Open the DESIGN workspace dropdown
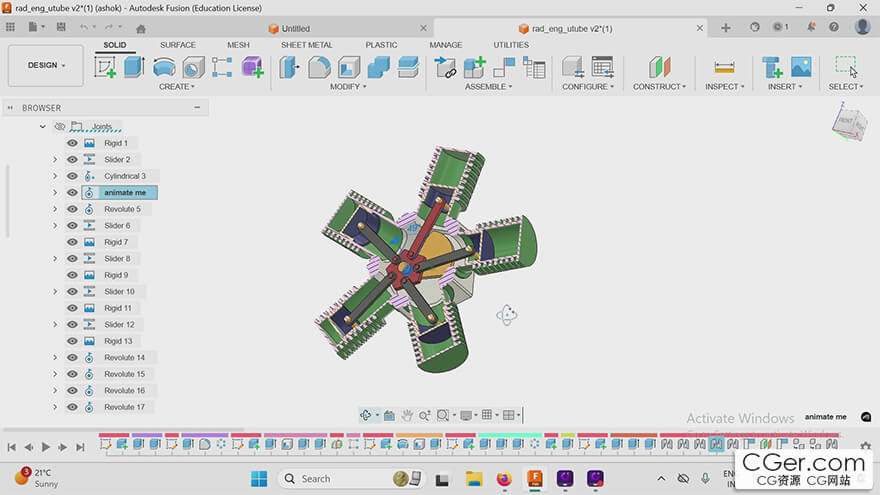The image size is (880, 495). point(46,65)
